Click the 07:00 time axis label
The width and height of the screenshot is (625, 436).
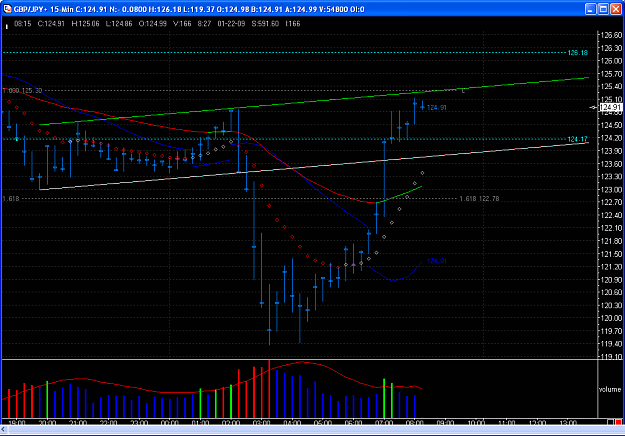tap(384, 422)
